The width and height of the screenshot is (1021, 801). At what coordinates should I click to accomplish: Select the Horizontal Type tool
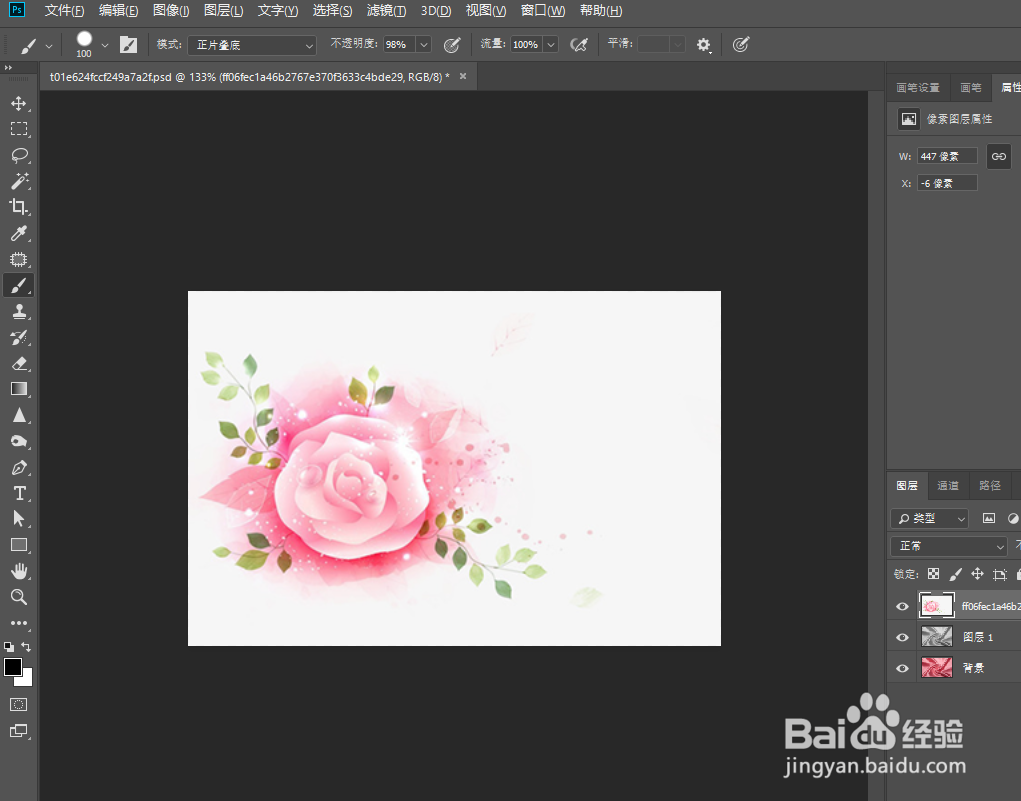pos(19,493)
